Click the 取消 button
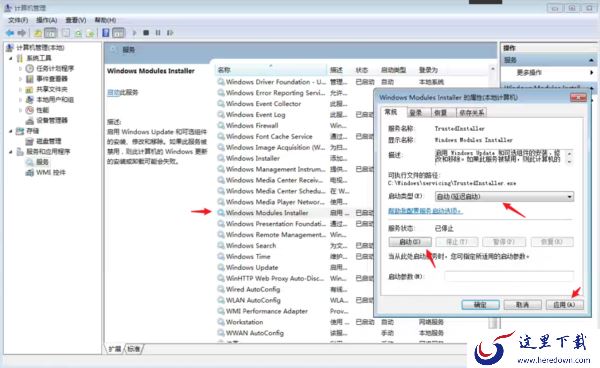This screenshot has height=368, width=600. pyautogui.click(x=522, y=305)
